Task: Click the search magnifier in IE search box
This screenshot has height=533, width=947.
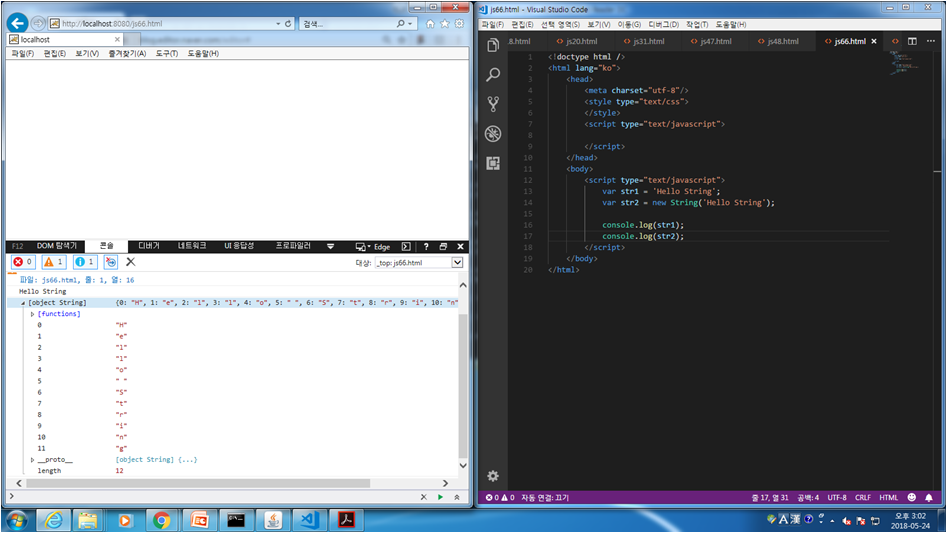Action: tap(400, 24)
